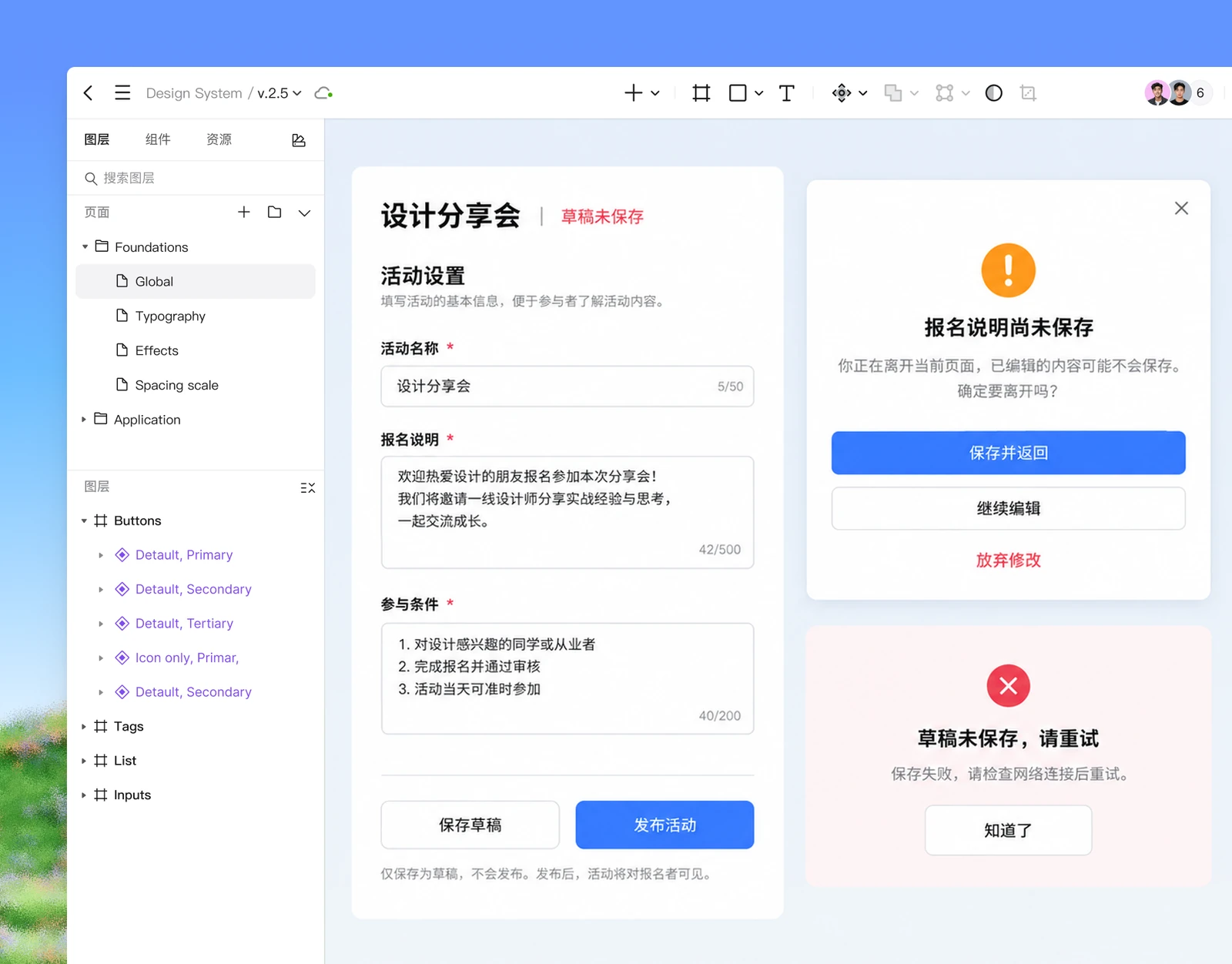
Task: Click the 知道了 button
Action: pos(1009,831)
